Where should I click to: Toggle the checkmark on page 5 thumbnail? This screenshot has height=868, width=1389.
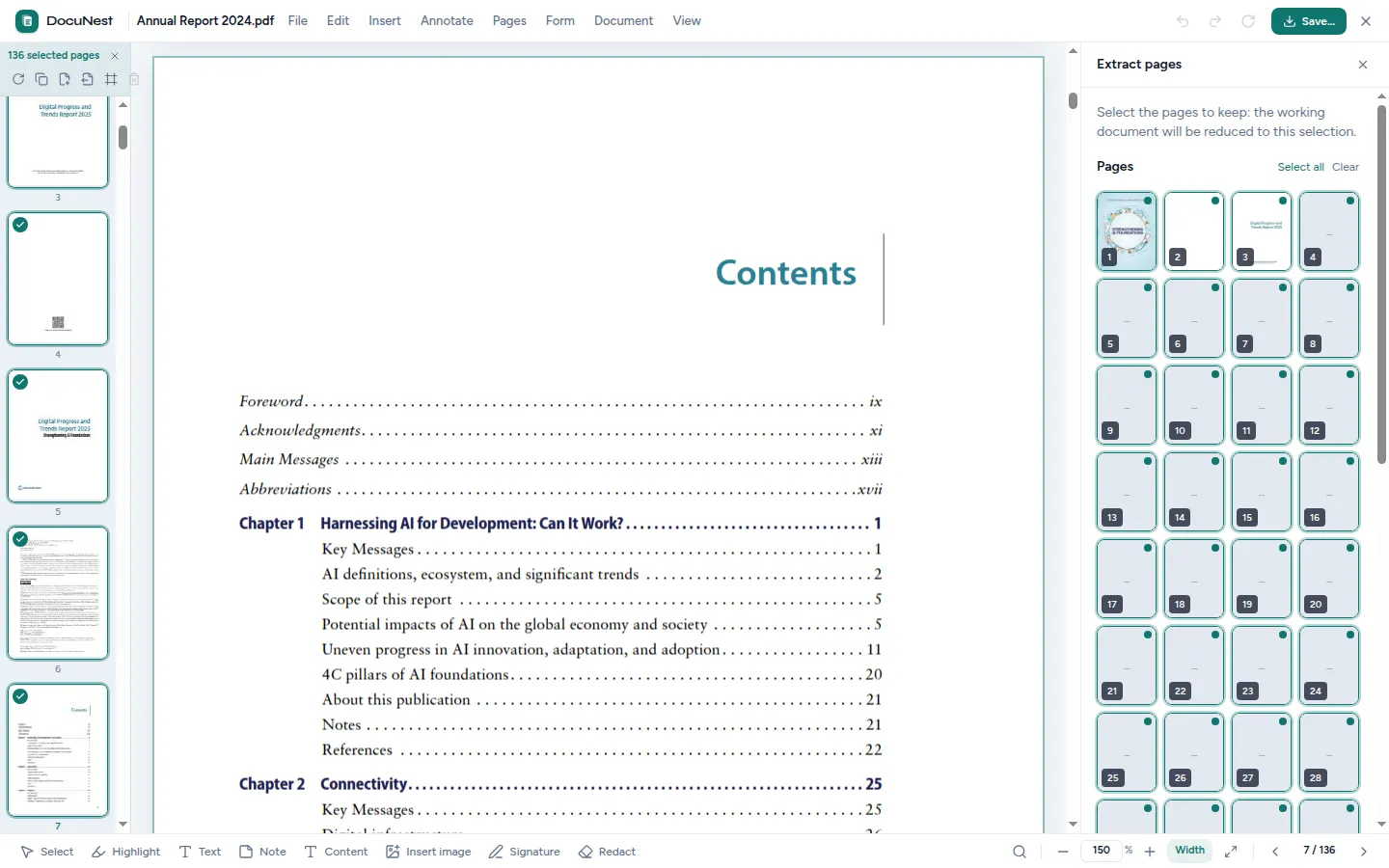pyautogui.click(x=20, y=382)
